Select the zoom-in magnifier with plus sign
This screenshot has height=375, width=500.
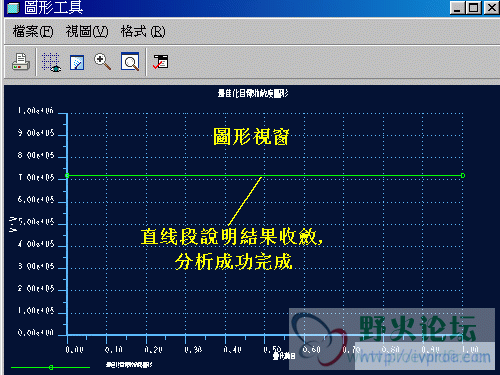pyautogui.click(x=102, y=62)
